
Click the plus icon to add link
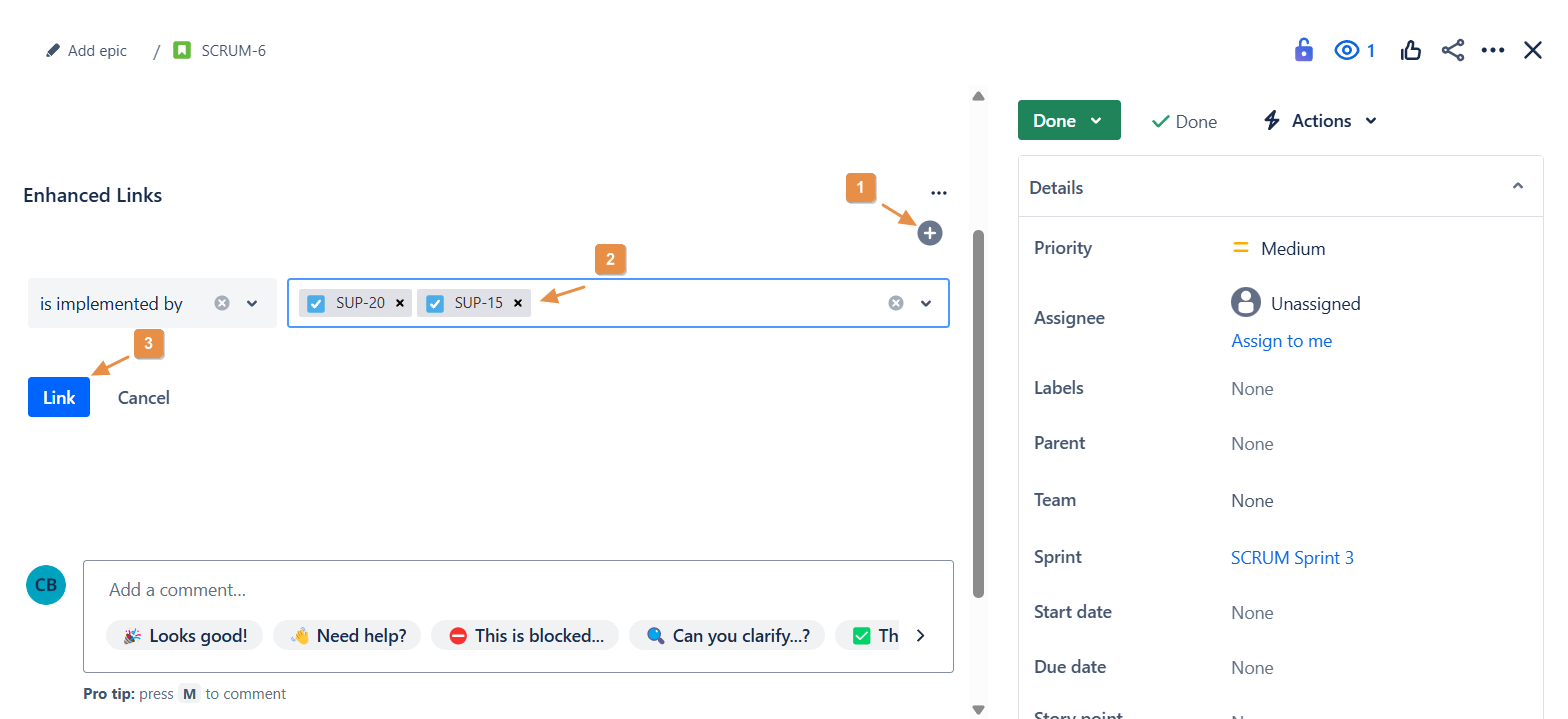coord(930,234)
